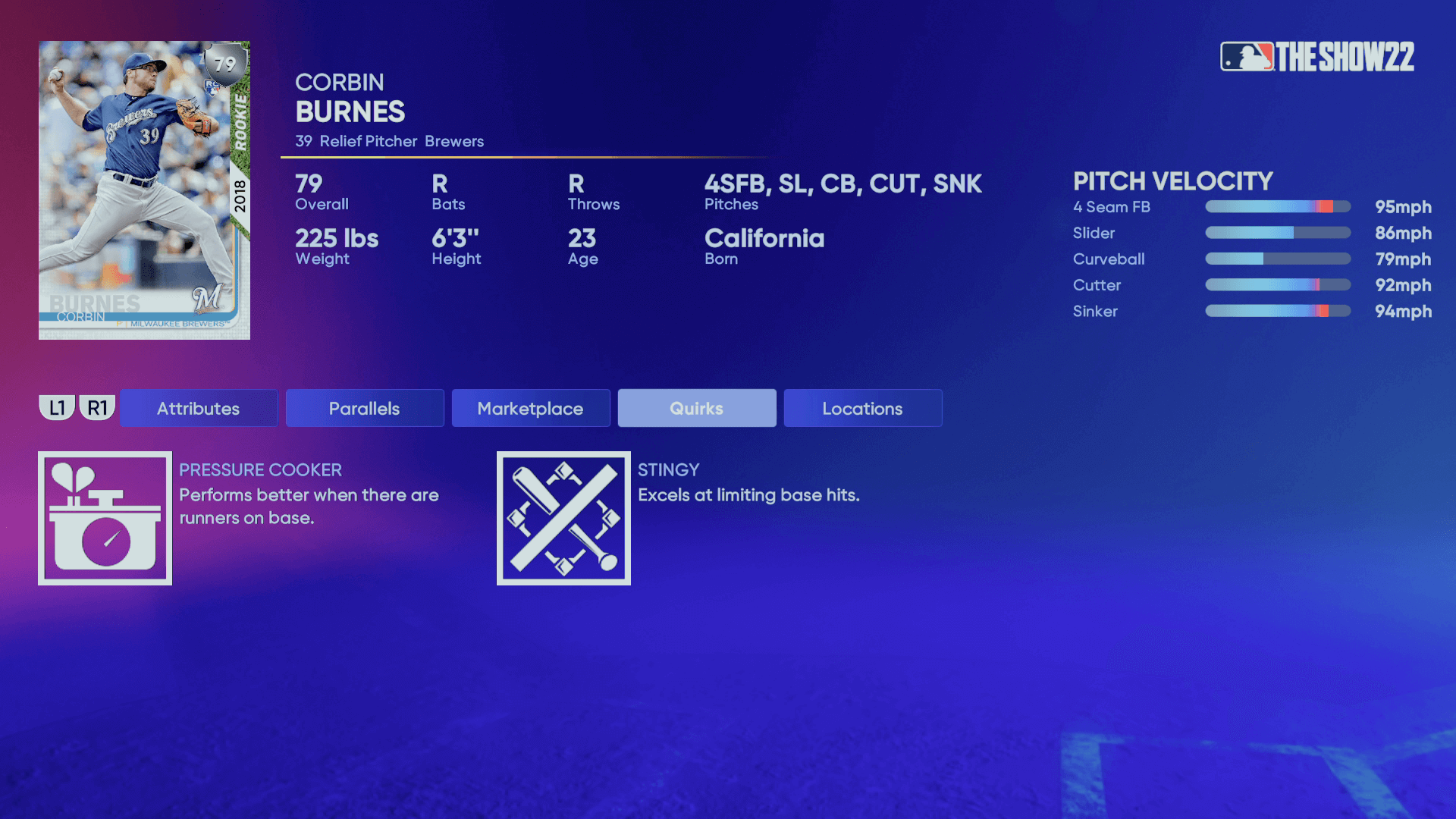Click the Quirks tab
Viewport: 1456px width, 819px height.
[696, 408]
